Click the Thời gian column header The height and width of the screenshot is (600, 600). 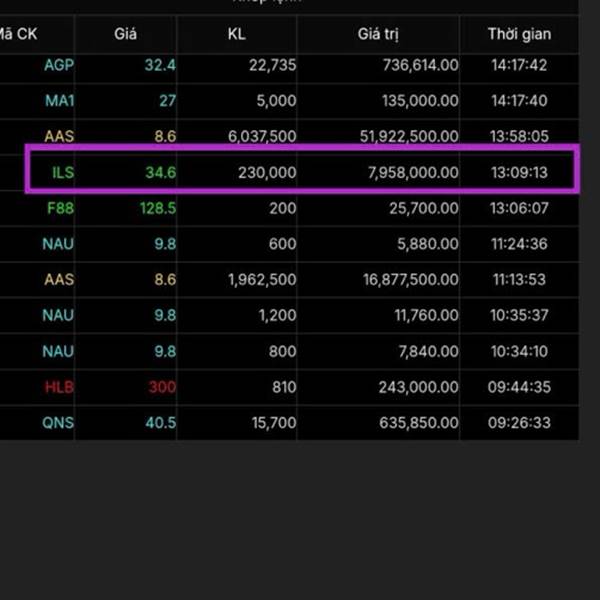(518, 34)
